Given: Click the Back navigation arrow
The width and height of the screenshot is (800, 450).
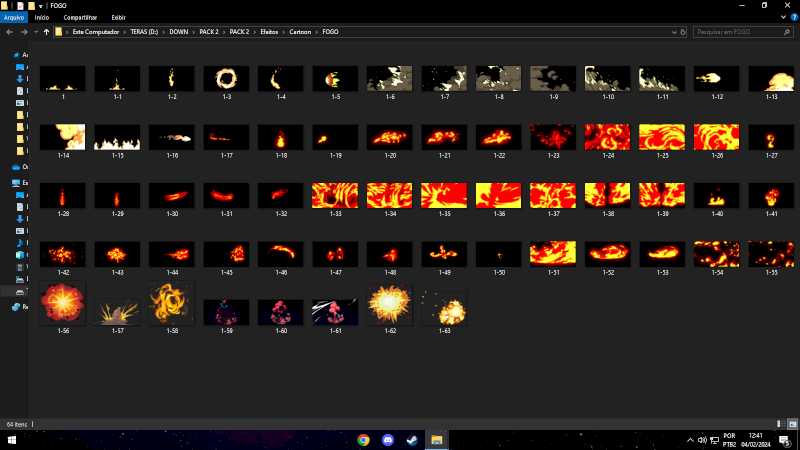Looking at the screenshot, I should (8, 32).
